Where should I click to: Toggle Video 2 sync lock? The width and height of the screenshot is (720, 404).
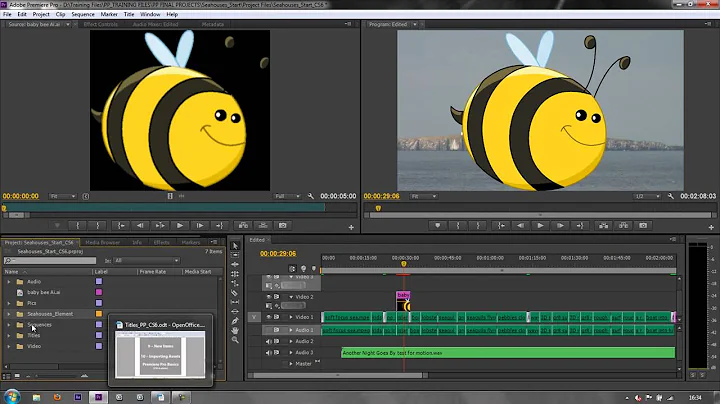click(x=276, y=297)
